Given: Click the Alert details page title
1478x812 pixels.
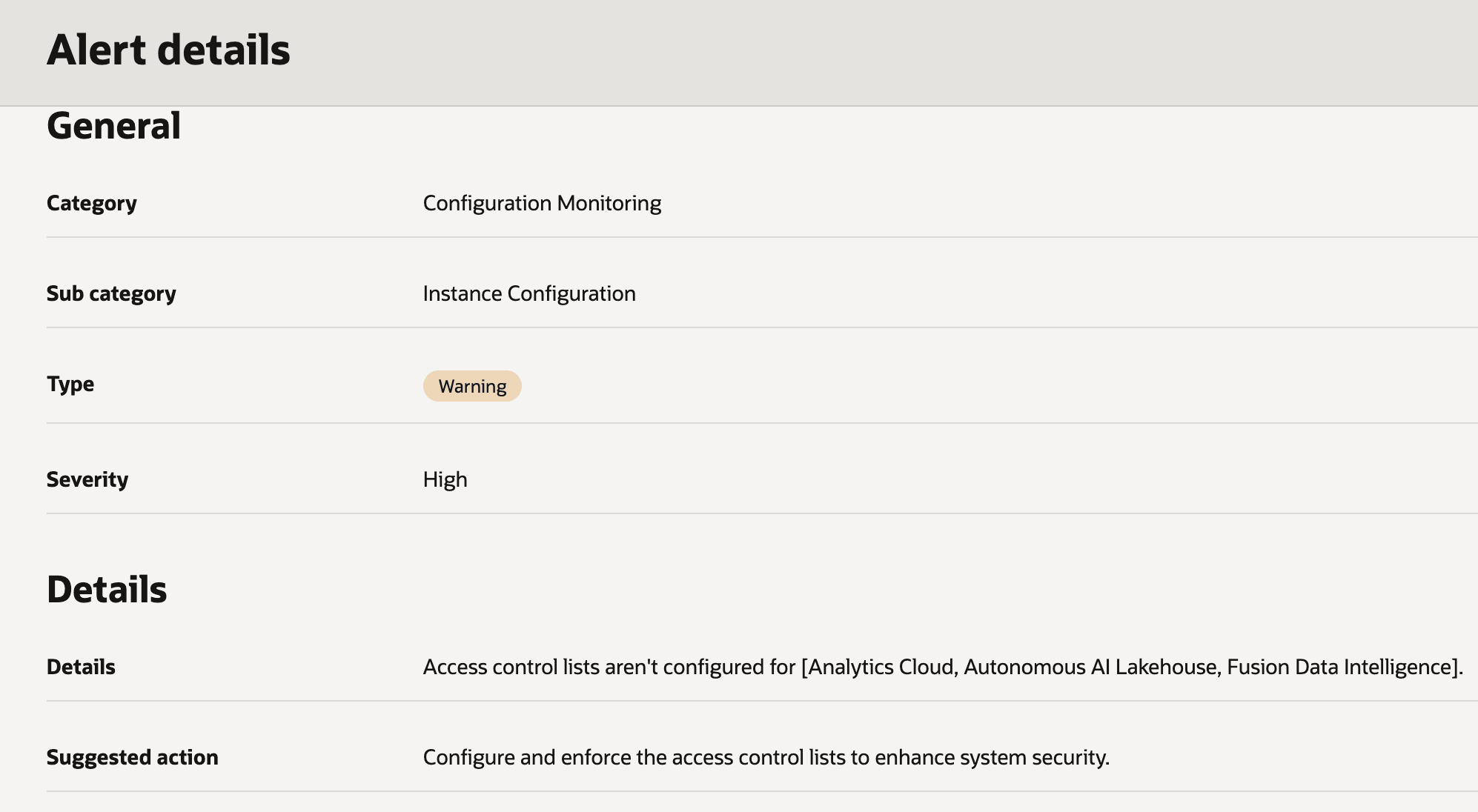Looking at the screenshot, I should coord(168,50).
